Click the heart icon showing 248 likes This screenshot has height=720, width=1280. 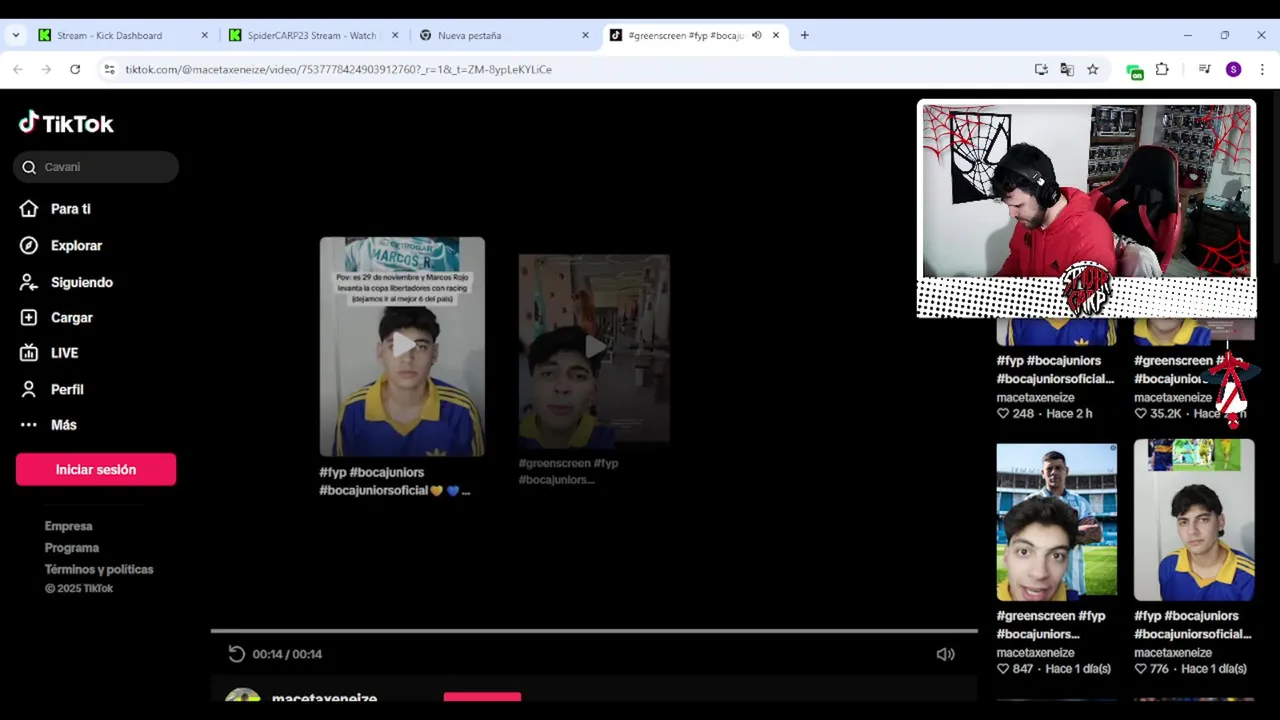[x=1003, y=414]
